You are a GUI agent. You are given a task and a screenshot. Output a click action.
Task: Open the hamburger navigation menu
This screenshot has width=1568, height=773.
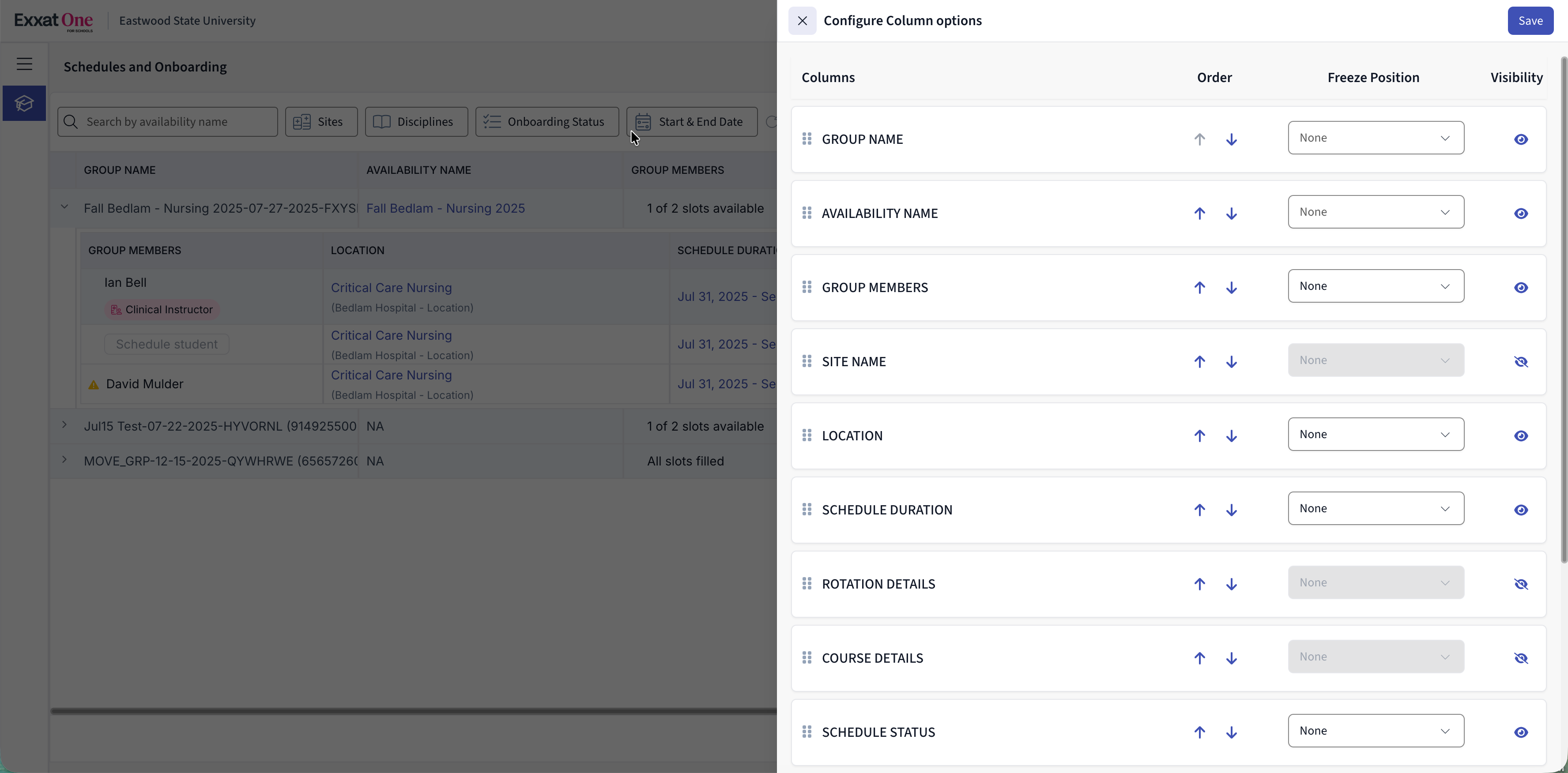24,64
